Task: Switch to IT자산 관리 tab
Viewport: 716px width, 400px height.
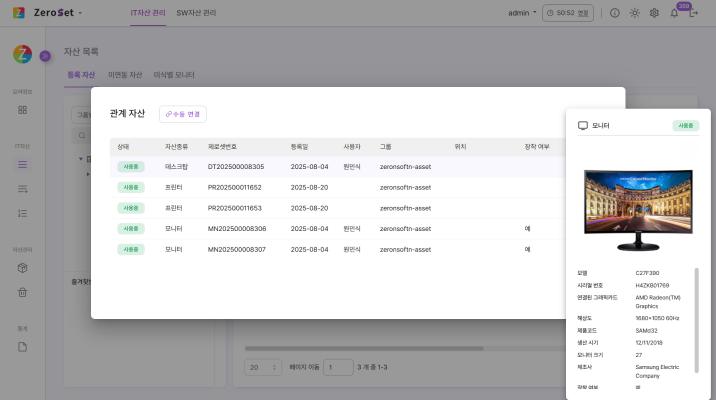Action: coord(148,13)
